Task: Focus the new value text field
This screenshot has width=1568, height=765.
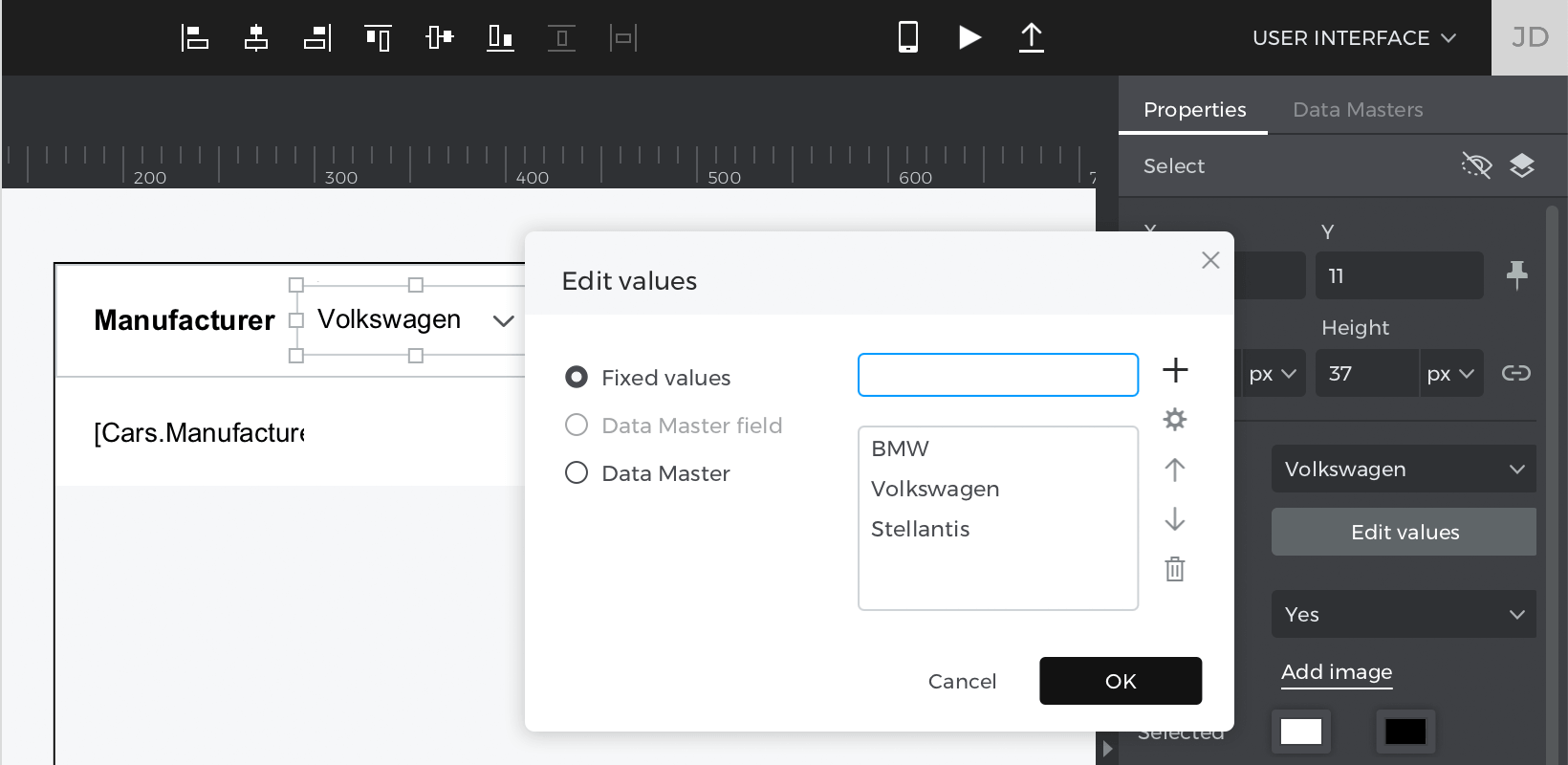Action: coord(998,375)
